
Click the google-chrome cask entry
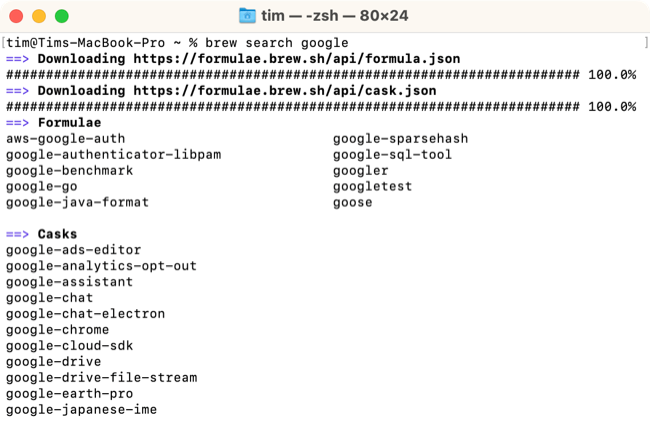(57, 330)
